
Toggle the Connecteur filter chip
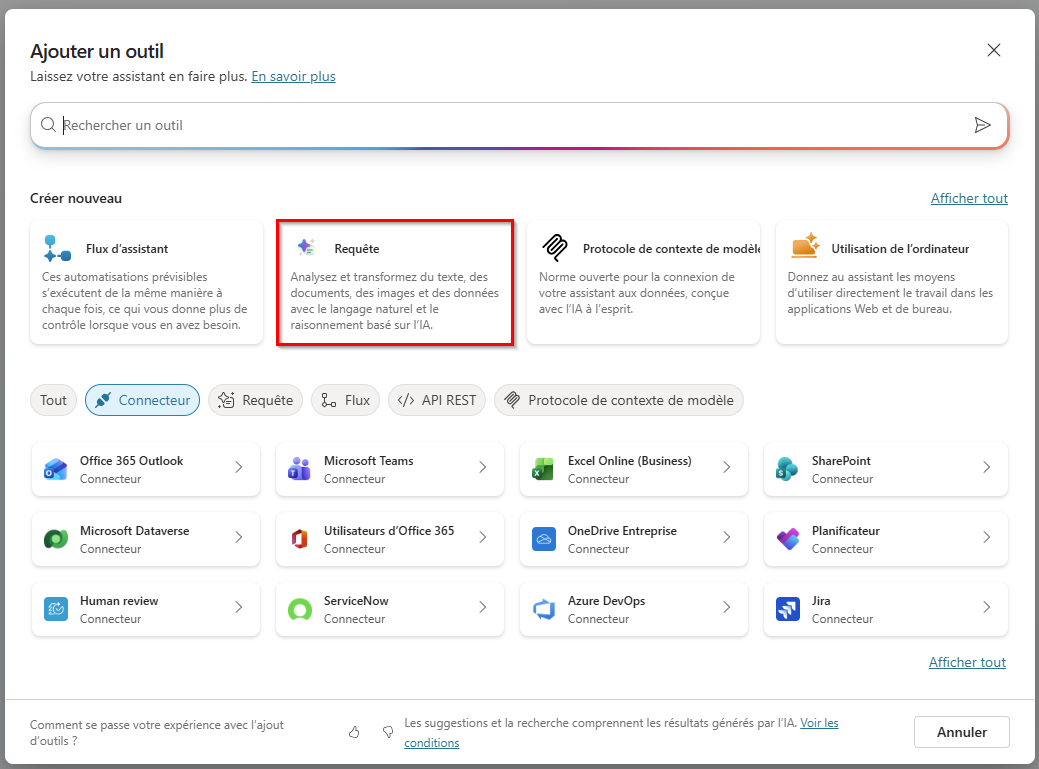(142, 400)
